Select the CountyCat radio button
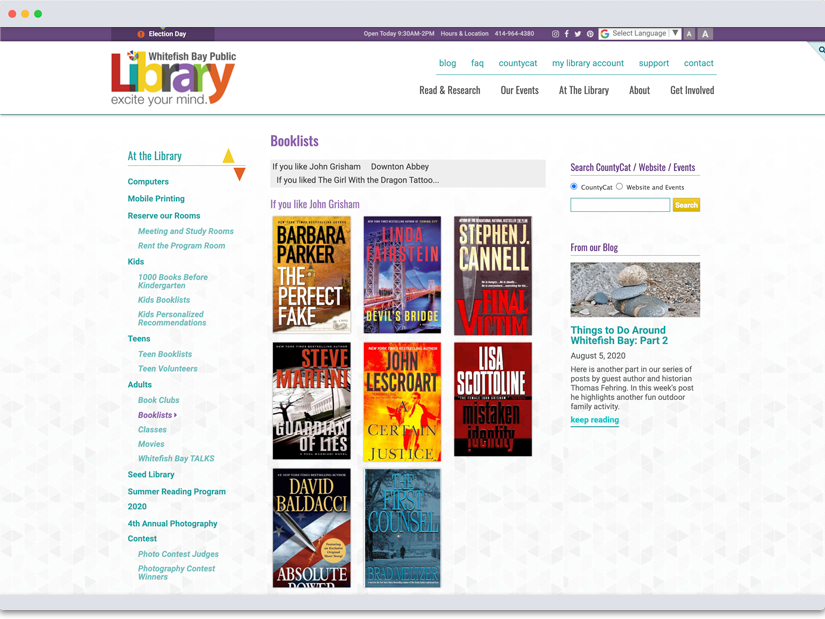The width and height of the screenshot is (825, 619). pos(574,186)
